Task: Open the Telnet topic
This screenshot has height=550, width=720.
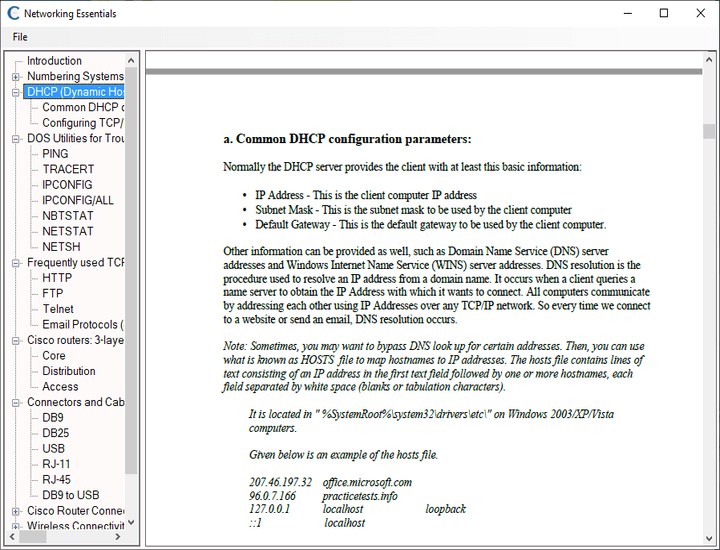Action: pos(58,309)
